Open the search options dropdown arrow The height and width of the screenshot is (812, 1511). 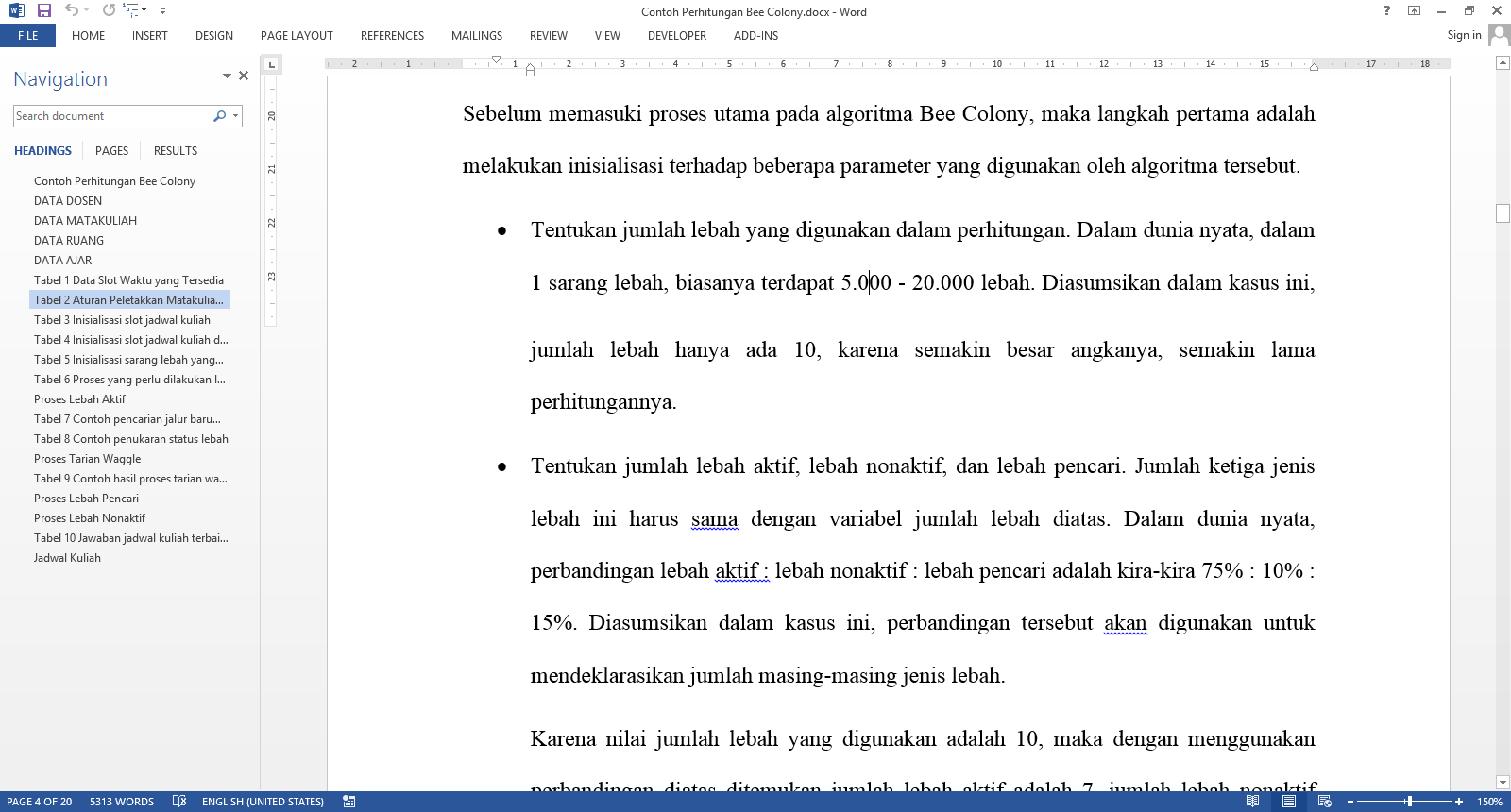(235, 116)
